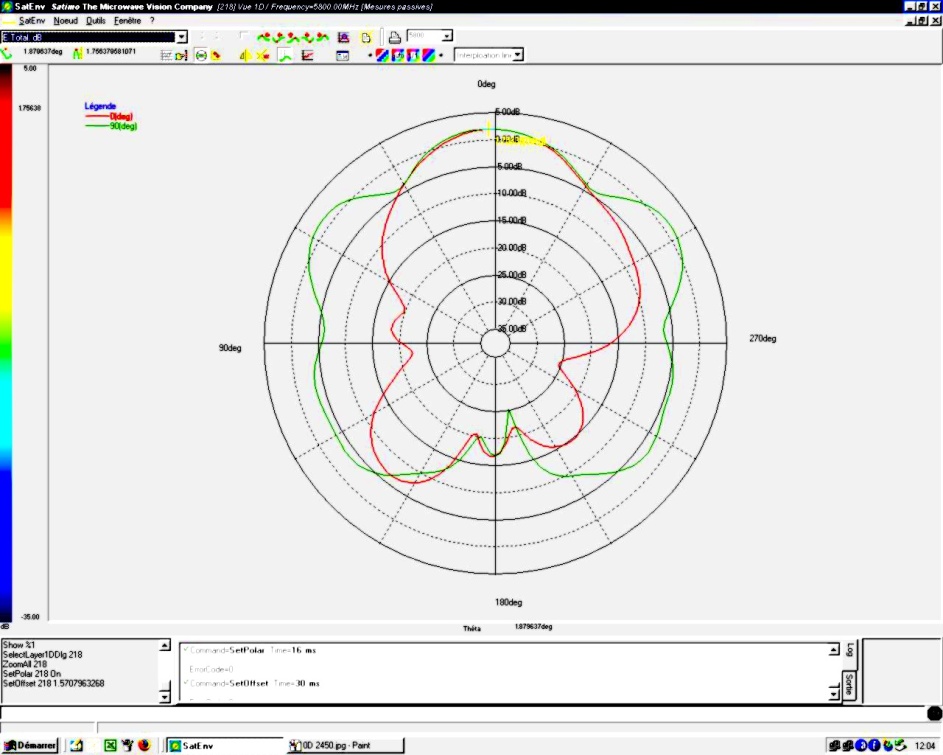The image size is (943, 755).
Task: Click the grid table icon
Action: [x=168, y=55]
